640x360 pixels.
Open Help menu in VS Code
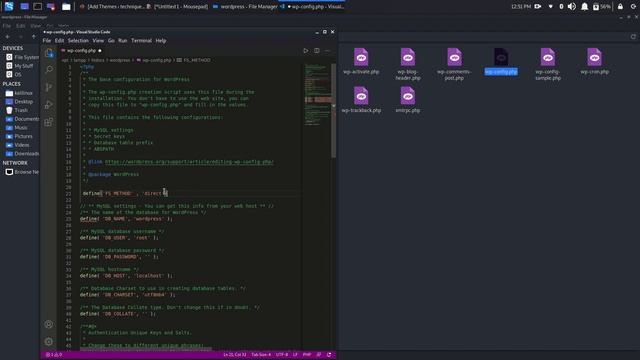click(x=161, y=41)
